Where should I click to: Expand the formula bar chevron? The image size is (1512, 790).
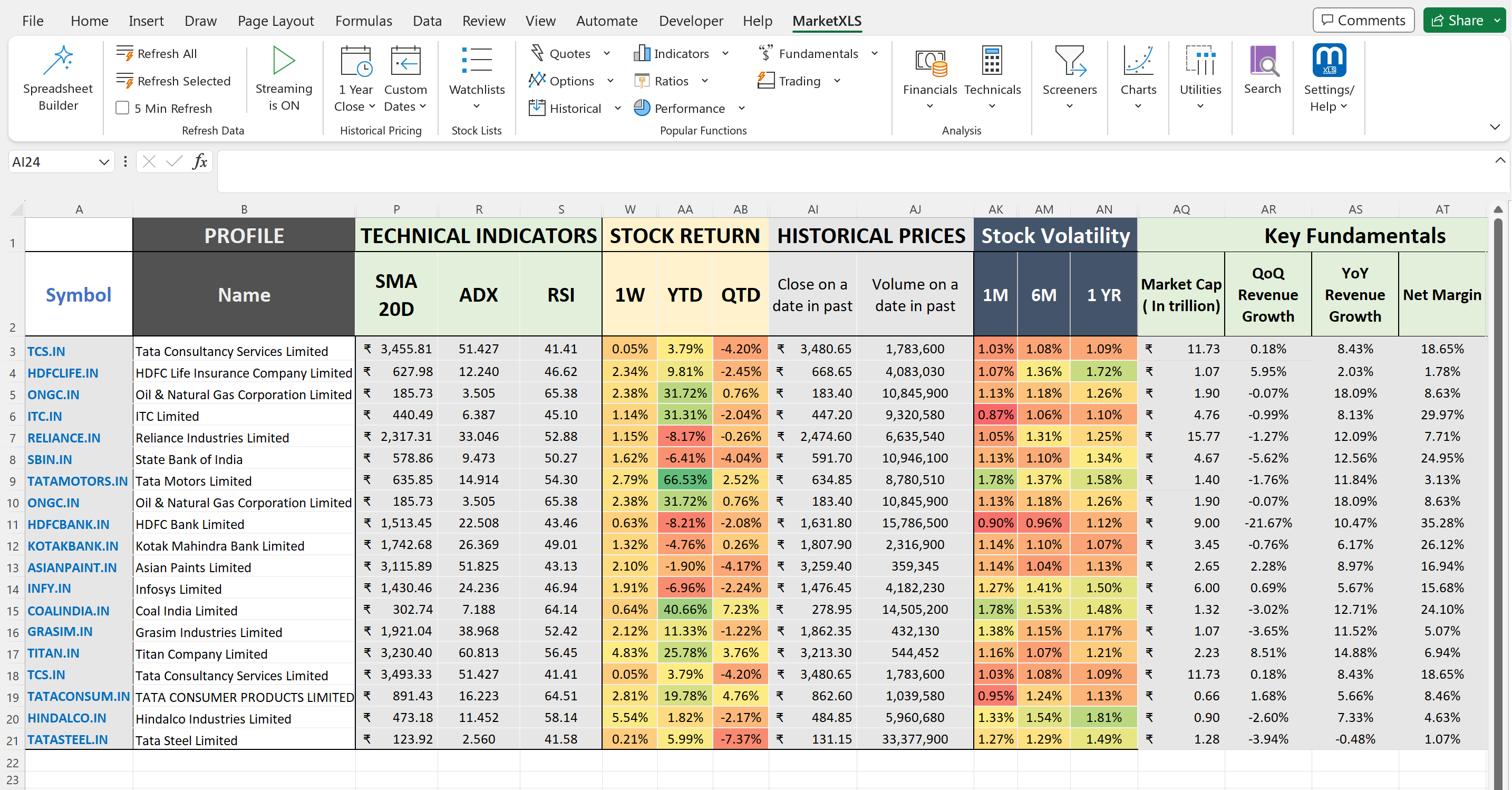[x=1500, y=160]
